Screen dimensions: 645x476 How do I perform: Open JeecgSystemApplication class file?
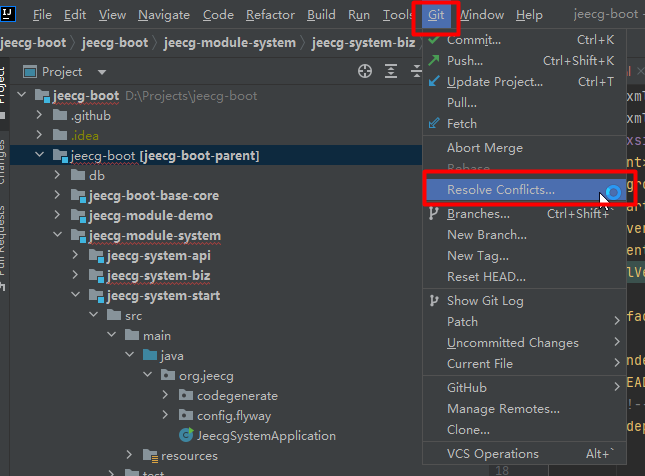(266, 436)
